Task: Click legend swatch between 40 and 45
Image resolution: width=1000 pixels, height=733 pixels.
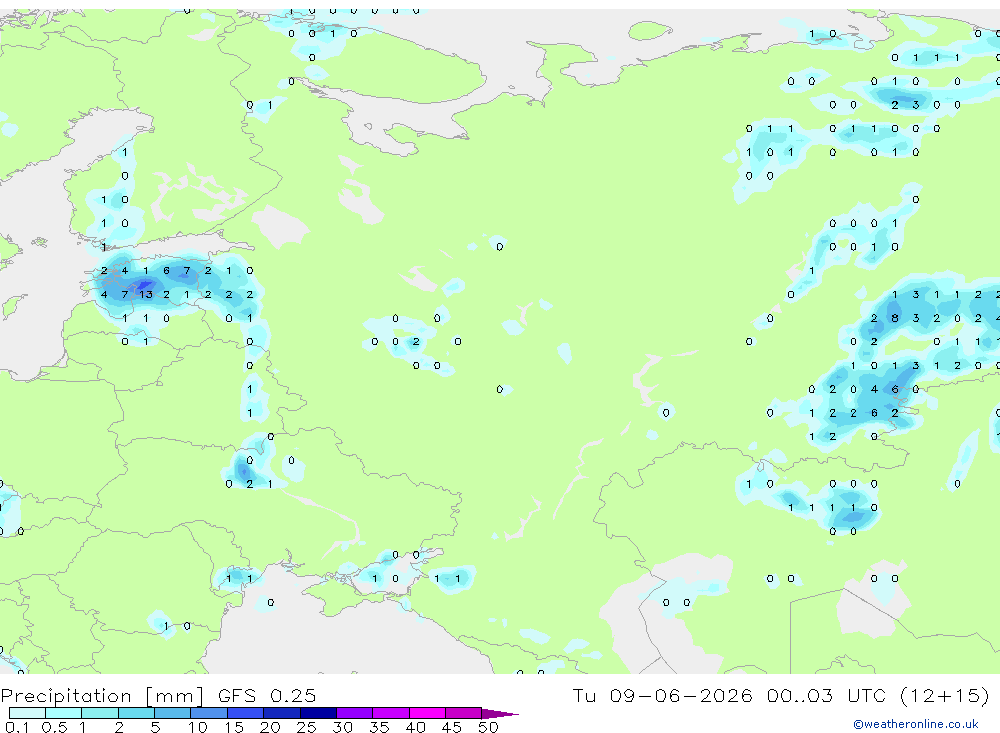Action: 427,713
